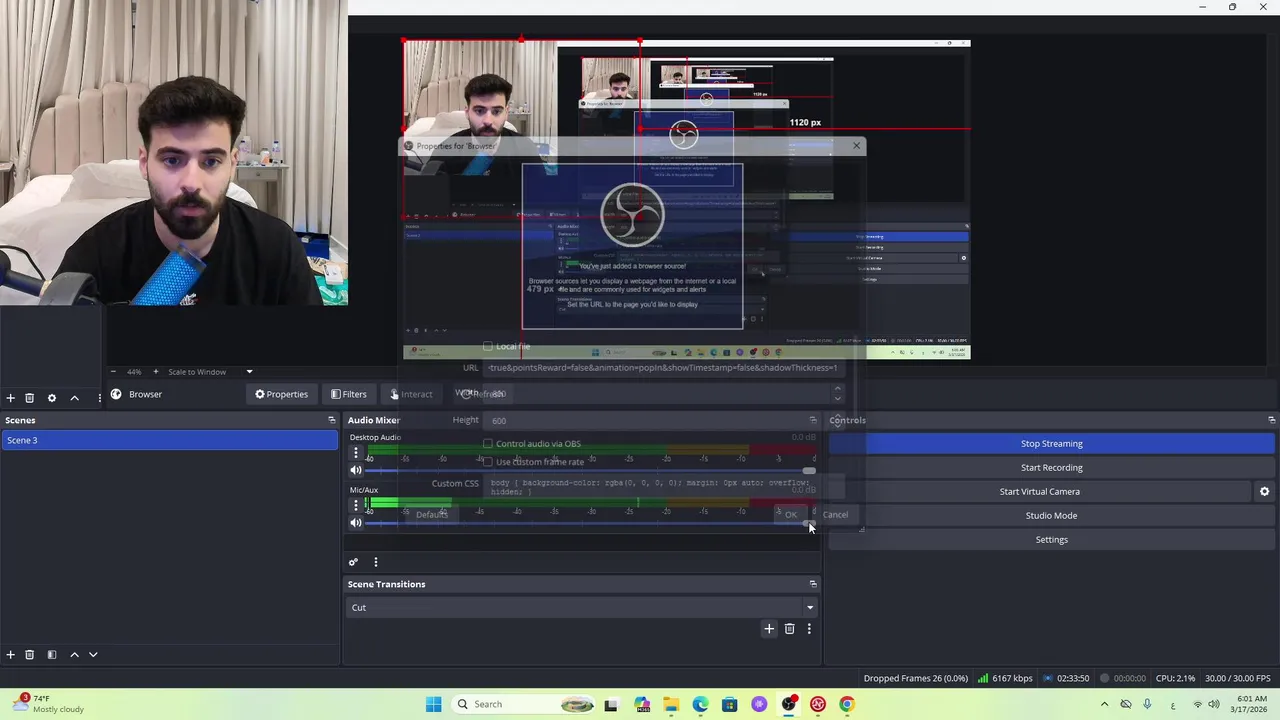Open virtual camera settings gear icon
The image size is (1280, 720).
click(x=1264, y=491)
